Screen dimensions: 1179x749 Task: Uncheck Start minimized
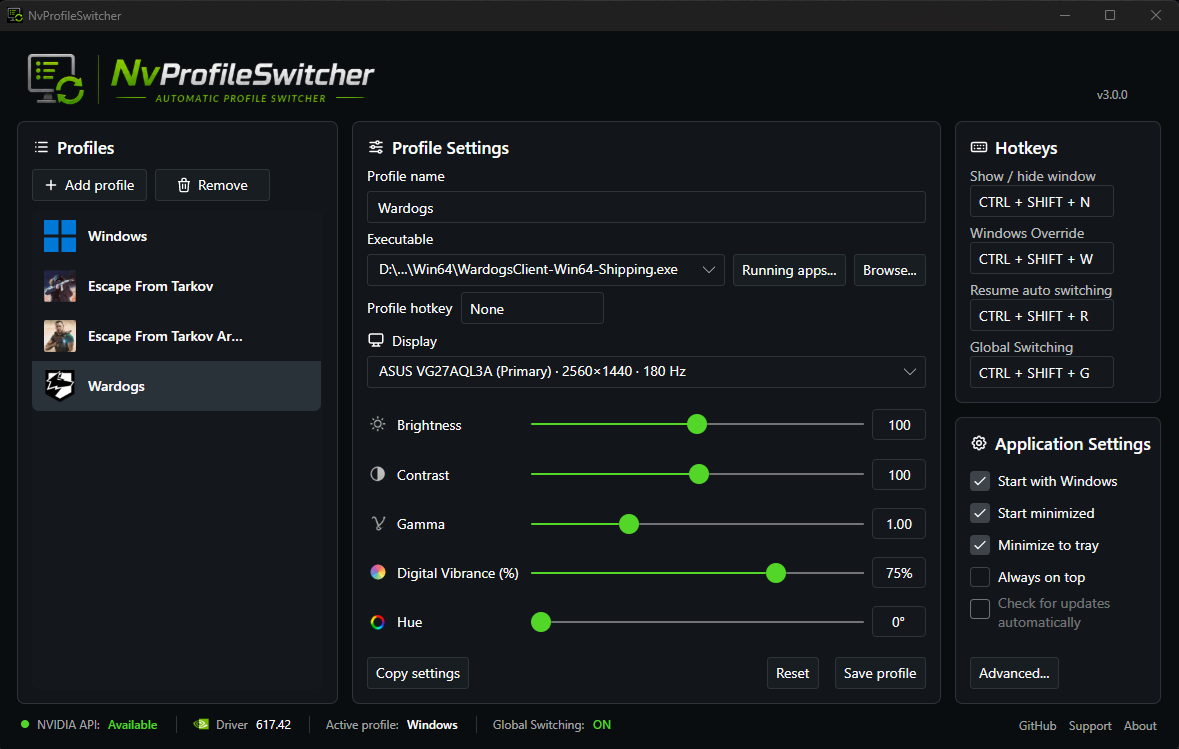pyautogui.click(x=980, y=514)
